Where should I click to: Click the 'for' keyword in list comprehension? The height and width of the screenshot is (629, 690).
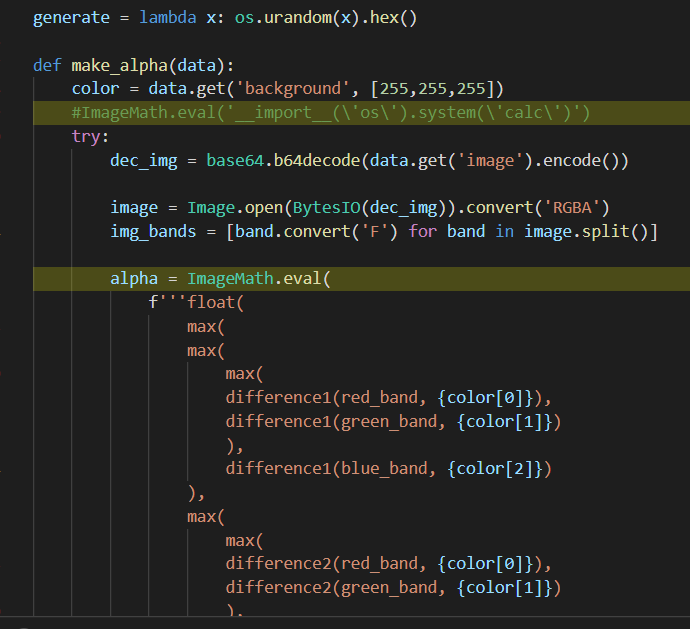(x=422, y=232)
